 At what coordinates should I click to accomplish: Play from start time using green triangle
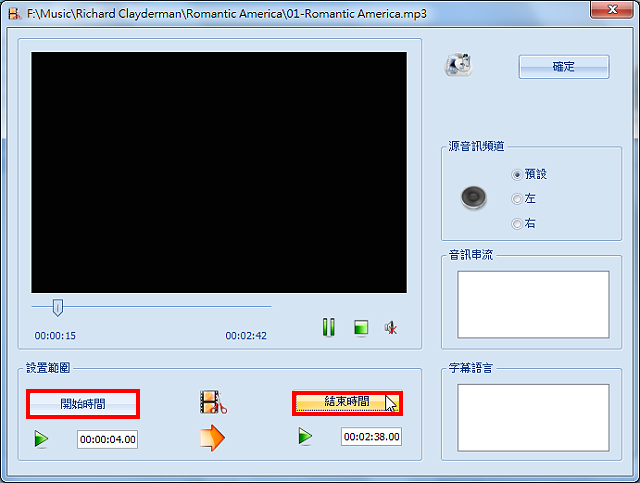pos(41,439)
